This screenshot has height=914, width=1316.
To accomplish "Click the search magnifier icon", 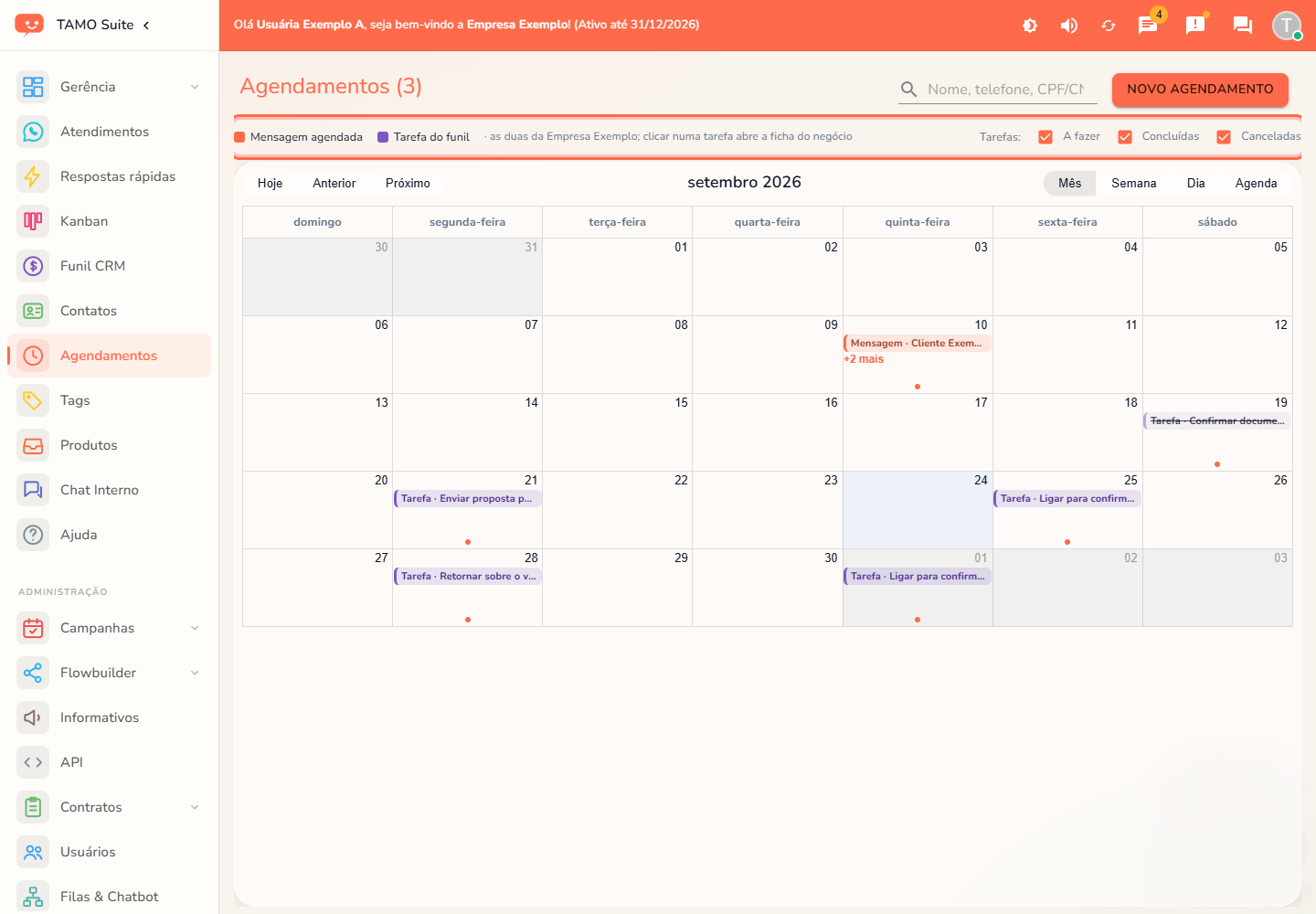I will pyautogui.click(x=908, y=89).
